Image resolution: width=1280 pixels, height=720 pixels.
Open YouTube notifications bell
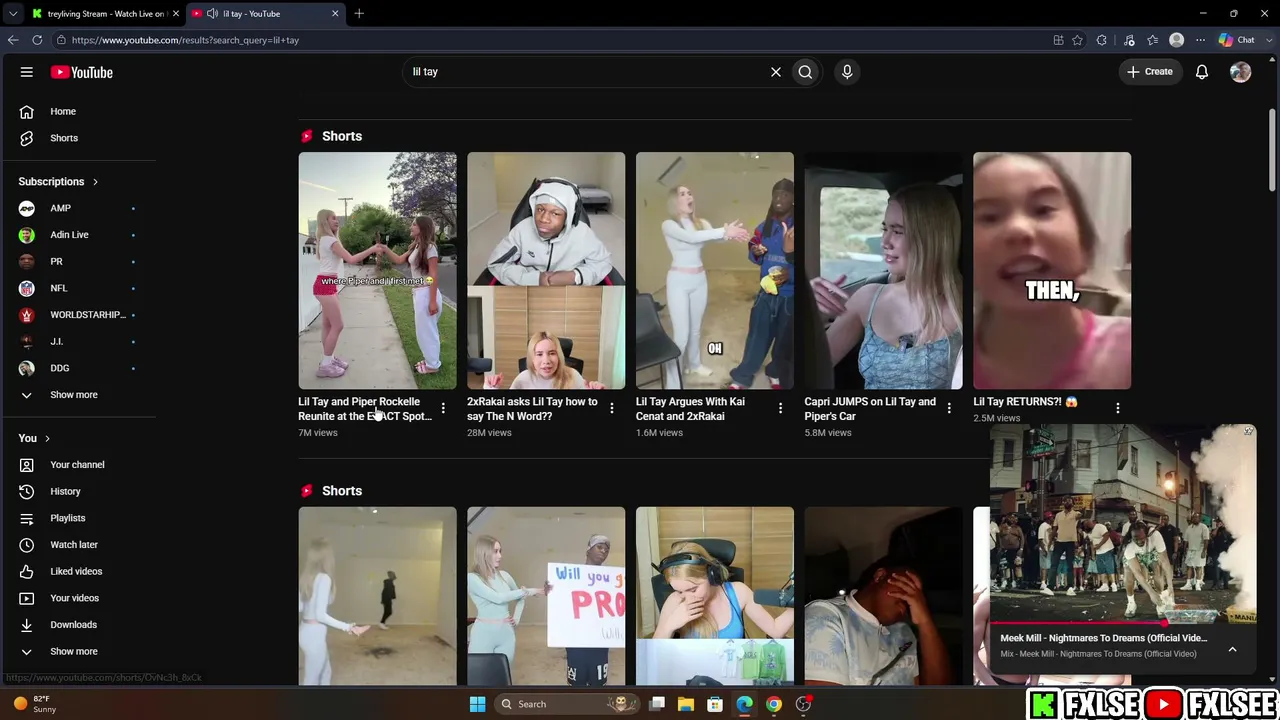click(1202, 72)
